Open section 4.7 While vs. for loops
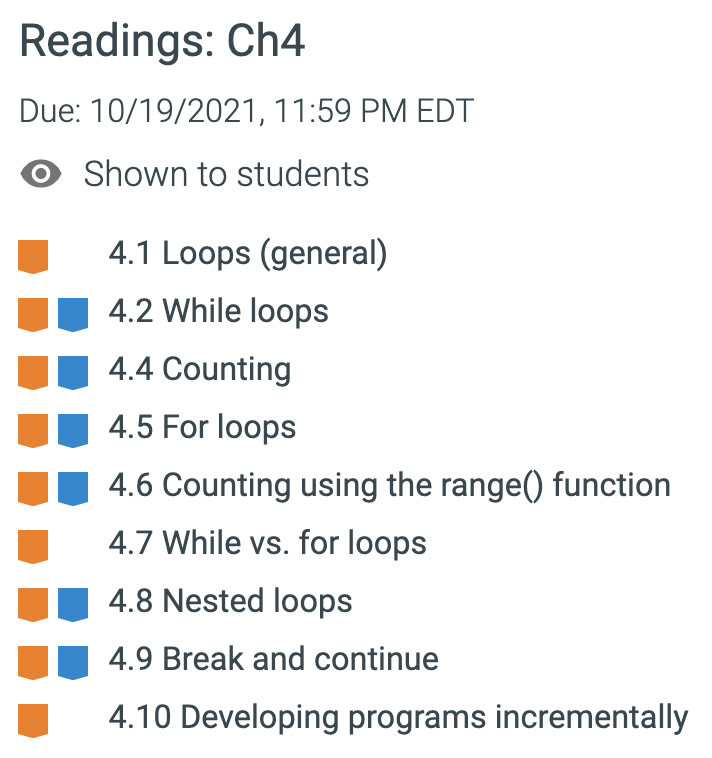The image size is (712, 758). [267, 543]
